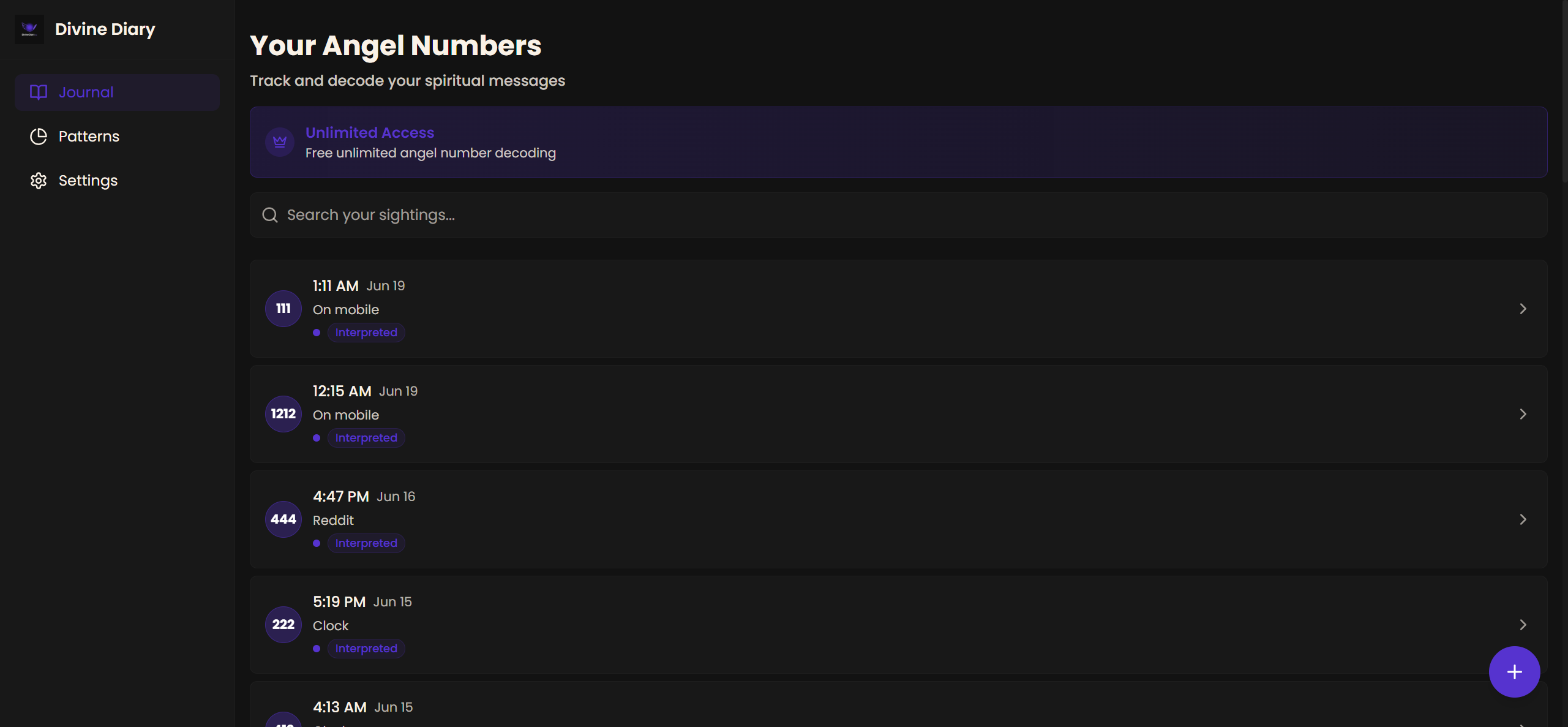Click the 444 angel number badge
This screenshot has width=1568, height=727.
[283, 519]
